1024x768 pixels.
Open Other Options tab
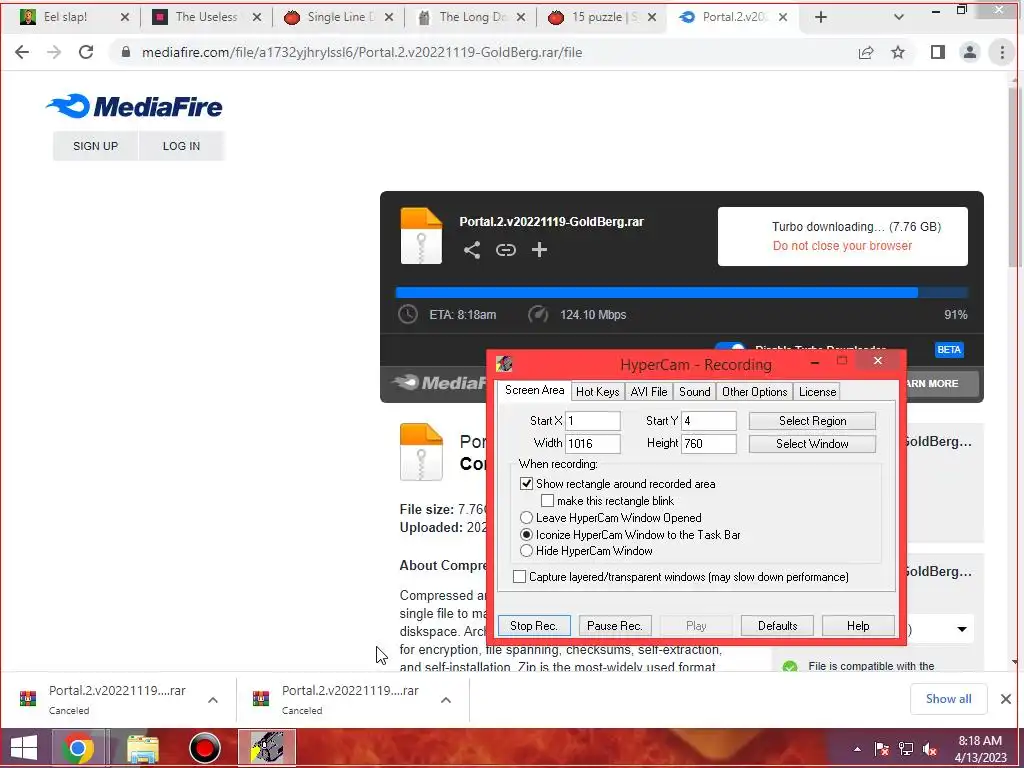coord(754,392)
